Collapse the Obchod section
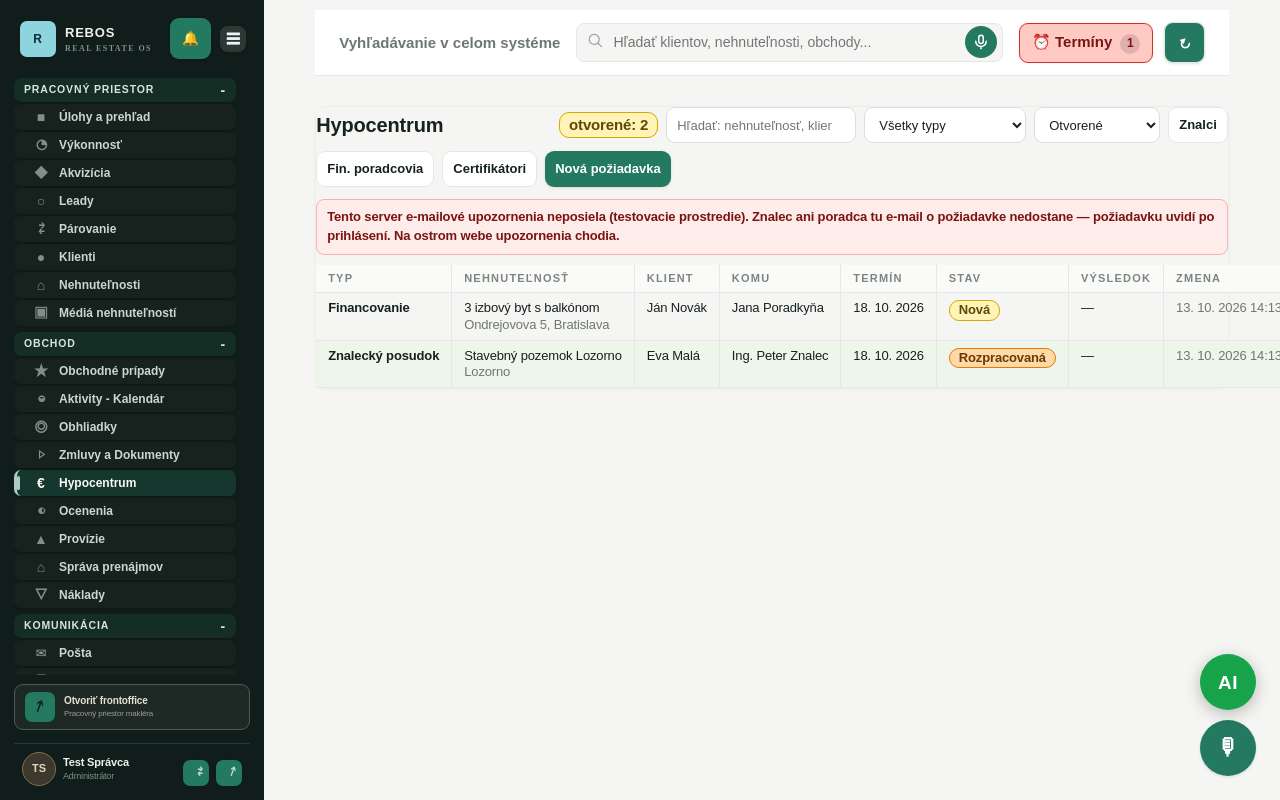Image resolution: width=1280 pixels, height=800 pixels. click(x=125, y=344)
